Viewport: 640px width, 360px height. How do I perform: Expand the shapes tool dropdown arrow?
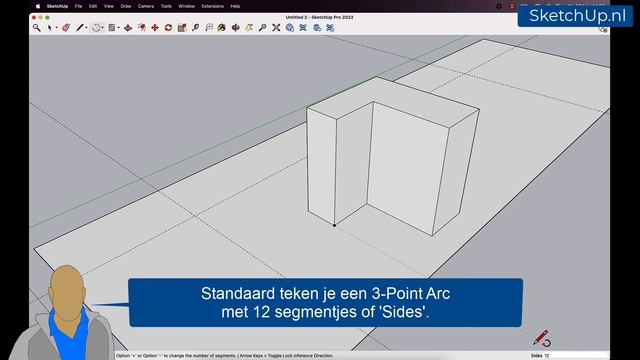click(x=118, y=28)
